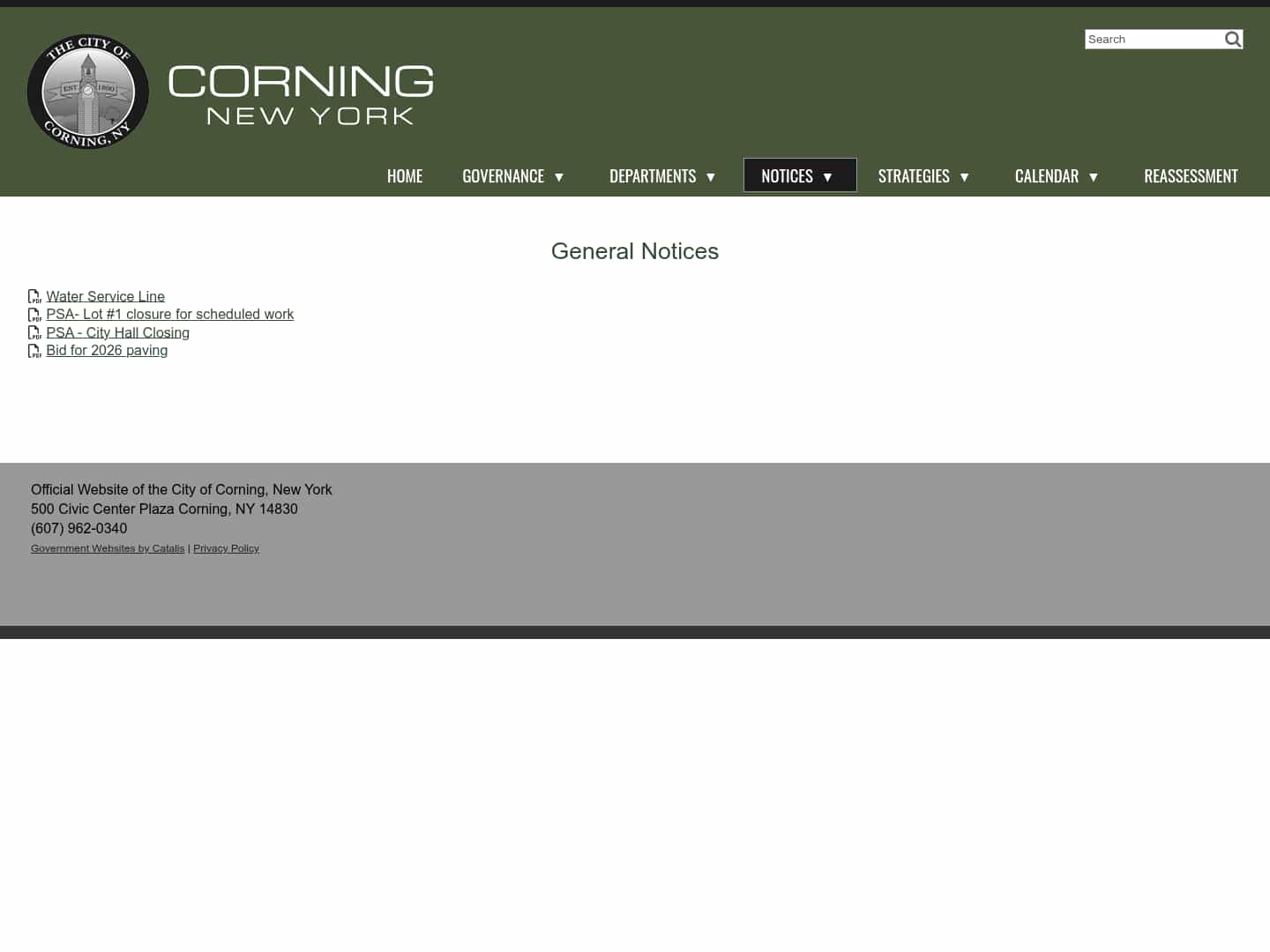The width and height of the screenshot is (1270, 952).
Task: Open the Departments menu
Action: 653,175
